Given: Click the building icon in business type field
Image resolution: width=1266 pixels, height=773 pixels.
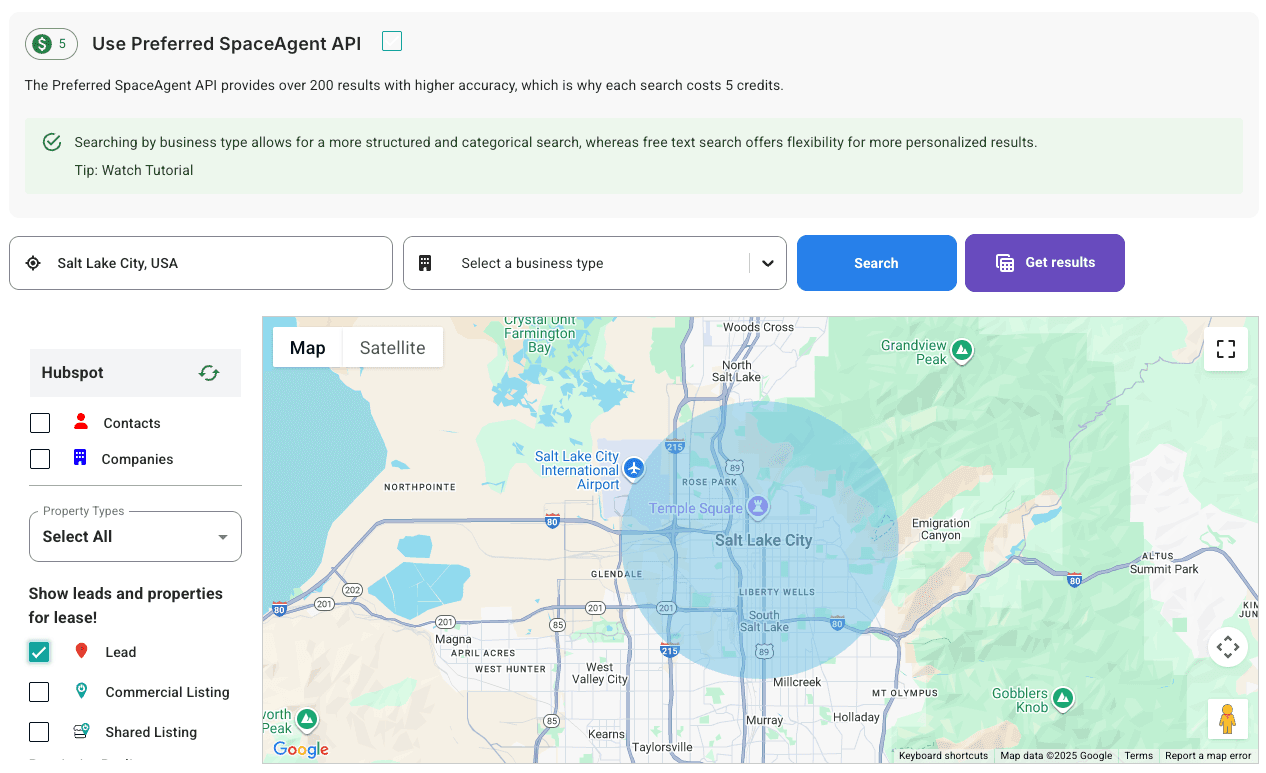Looking at the screenshot, I should pyautogui.click(x=425, y=263).
